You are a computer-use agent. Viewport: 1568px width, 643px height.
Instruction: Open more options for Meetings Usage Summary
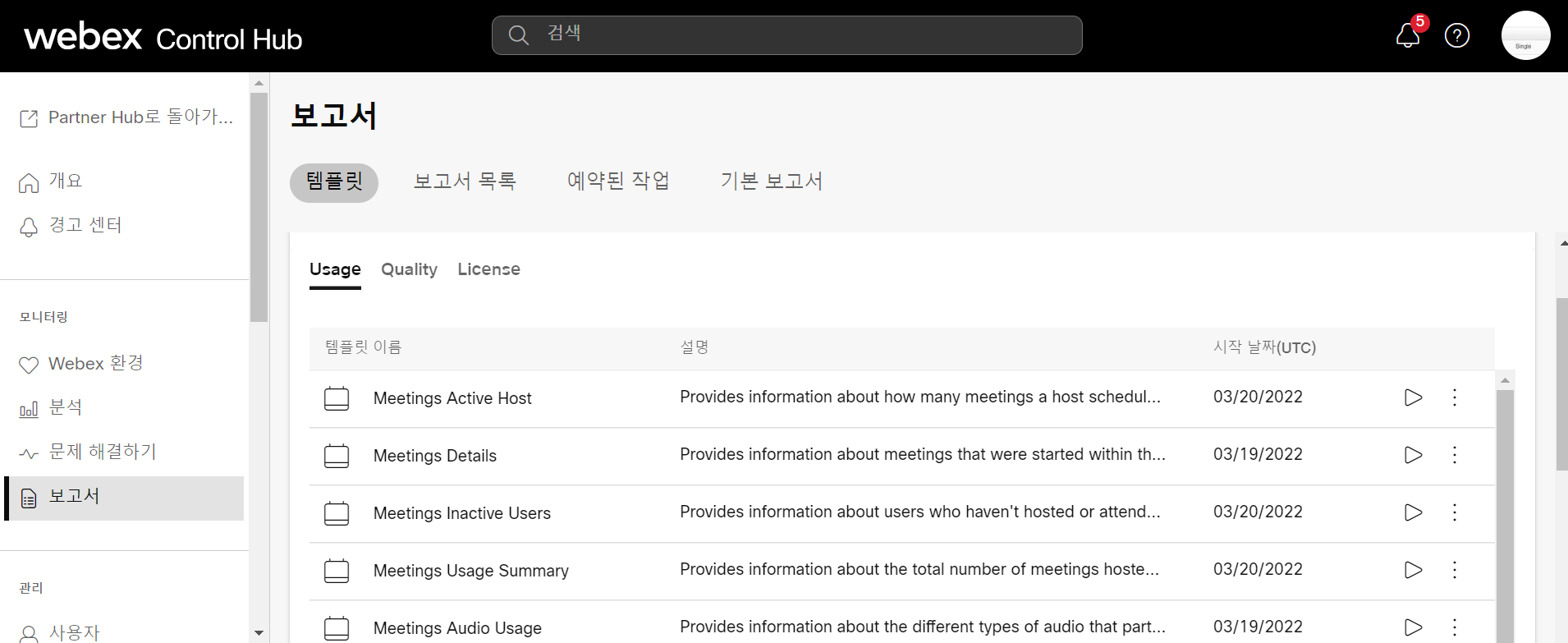click(1454, 570)
